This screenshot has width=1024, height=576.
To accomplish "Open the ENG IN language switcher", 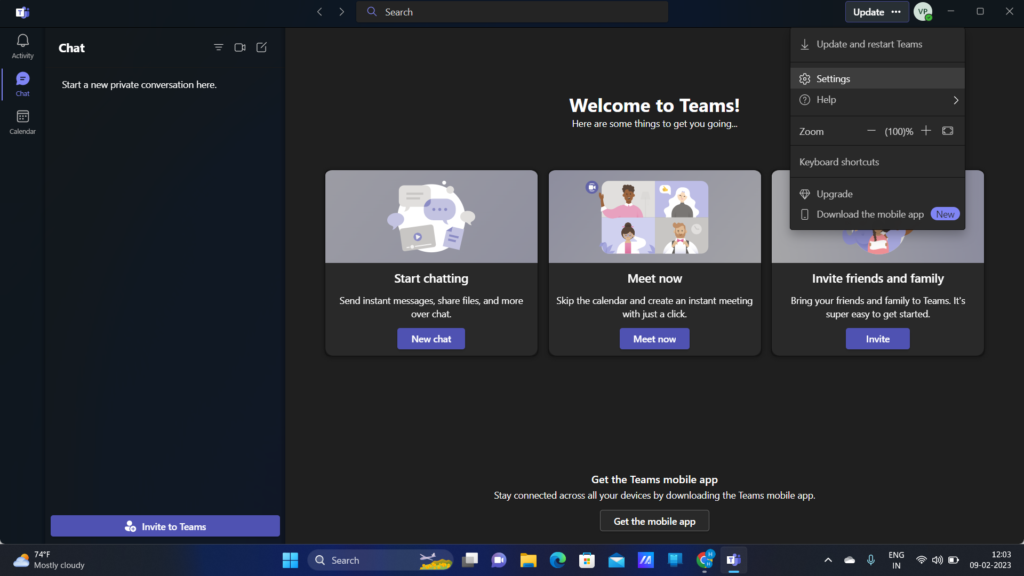I will click(x=896, y=560).
